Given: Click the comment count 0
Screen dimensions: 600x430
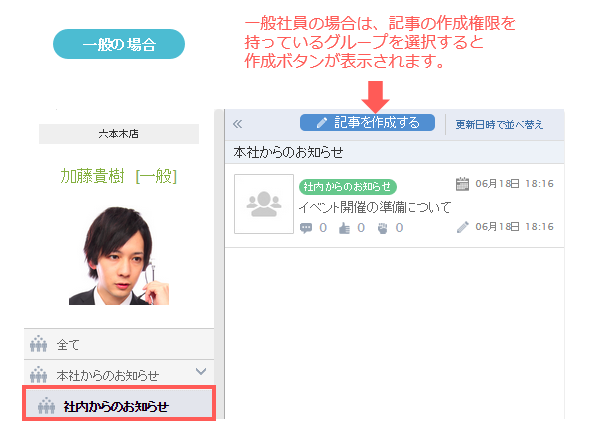Looking at the screenshot, I should point(323,228).
